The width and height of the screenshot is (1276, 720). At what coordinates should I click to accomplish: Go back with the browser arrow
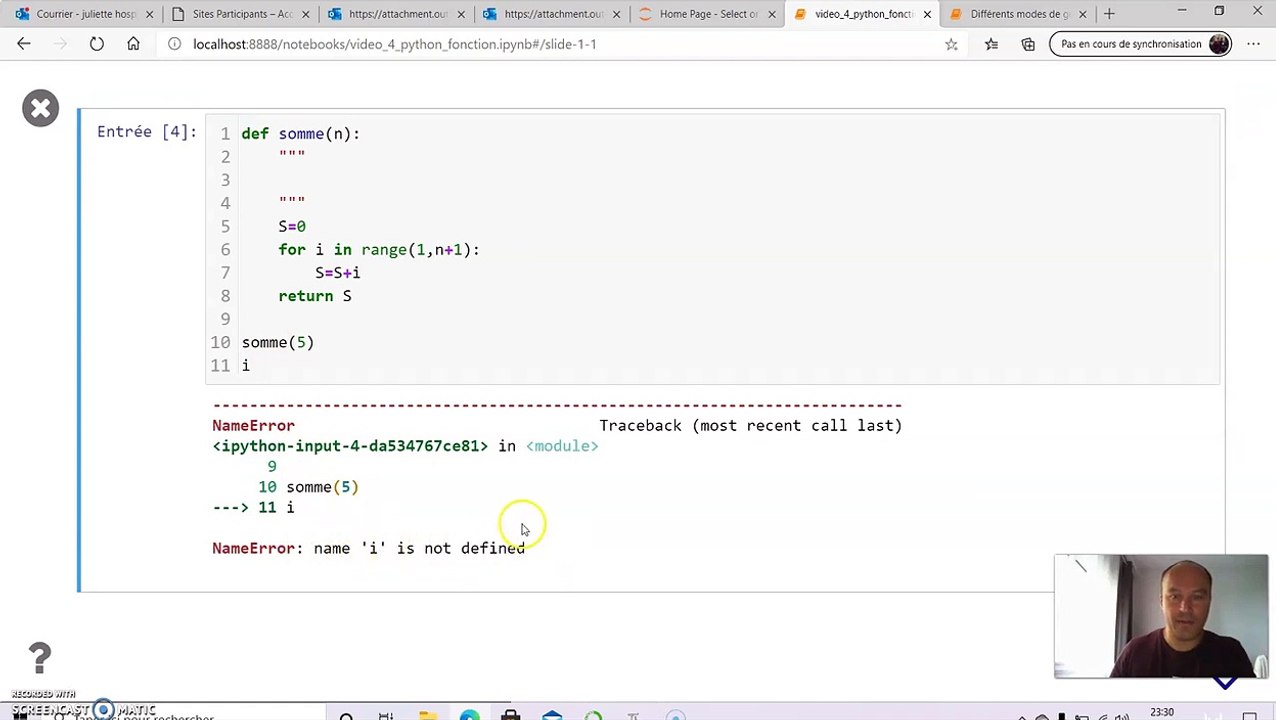click(24, 44)
